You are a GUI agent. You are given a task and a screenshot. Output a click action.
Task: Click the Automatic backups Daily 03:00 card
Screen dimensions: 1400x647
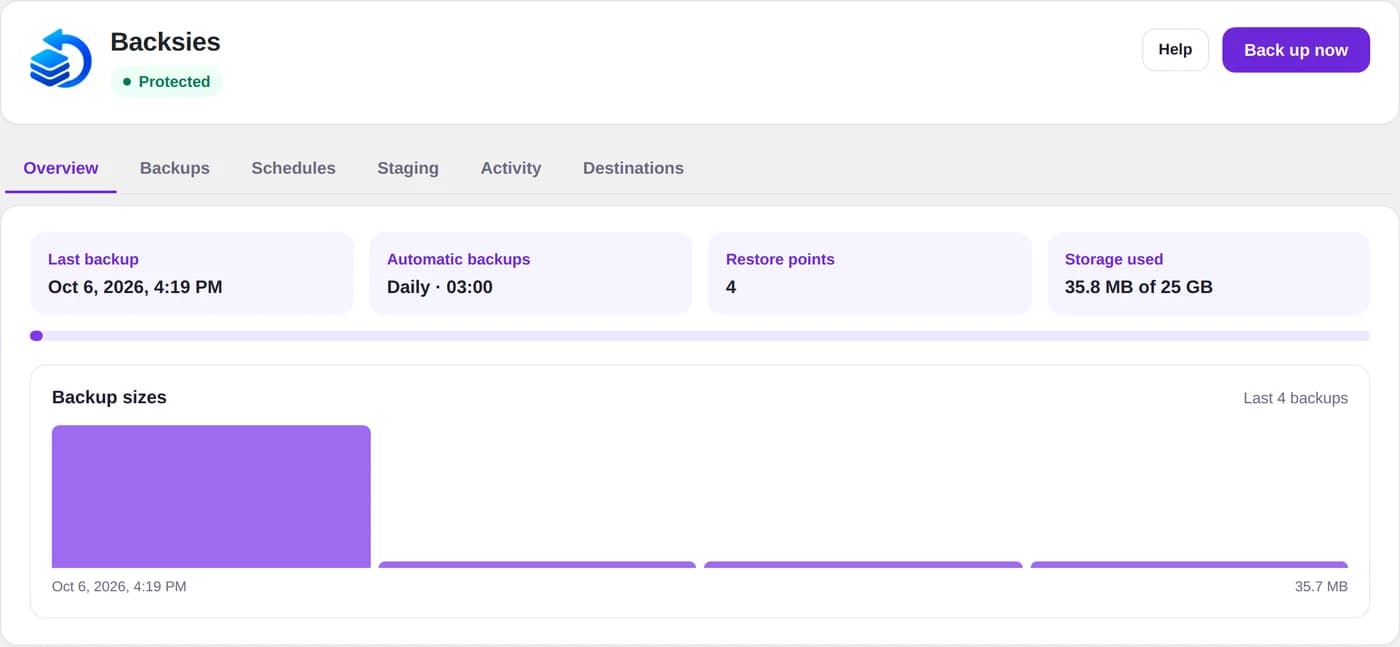click(x=530, y=273)
